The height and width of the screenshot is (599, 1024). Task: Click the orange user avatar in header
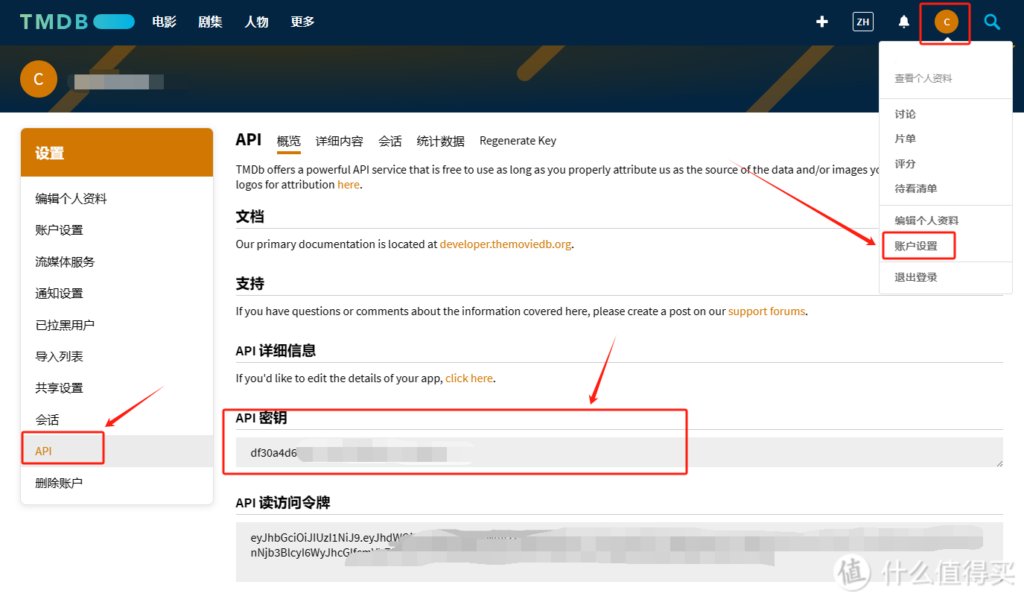click(946, 21)
